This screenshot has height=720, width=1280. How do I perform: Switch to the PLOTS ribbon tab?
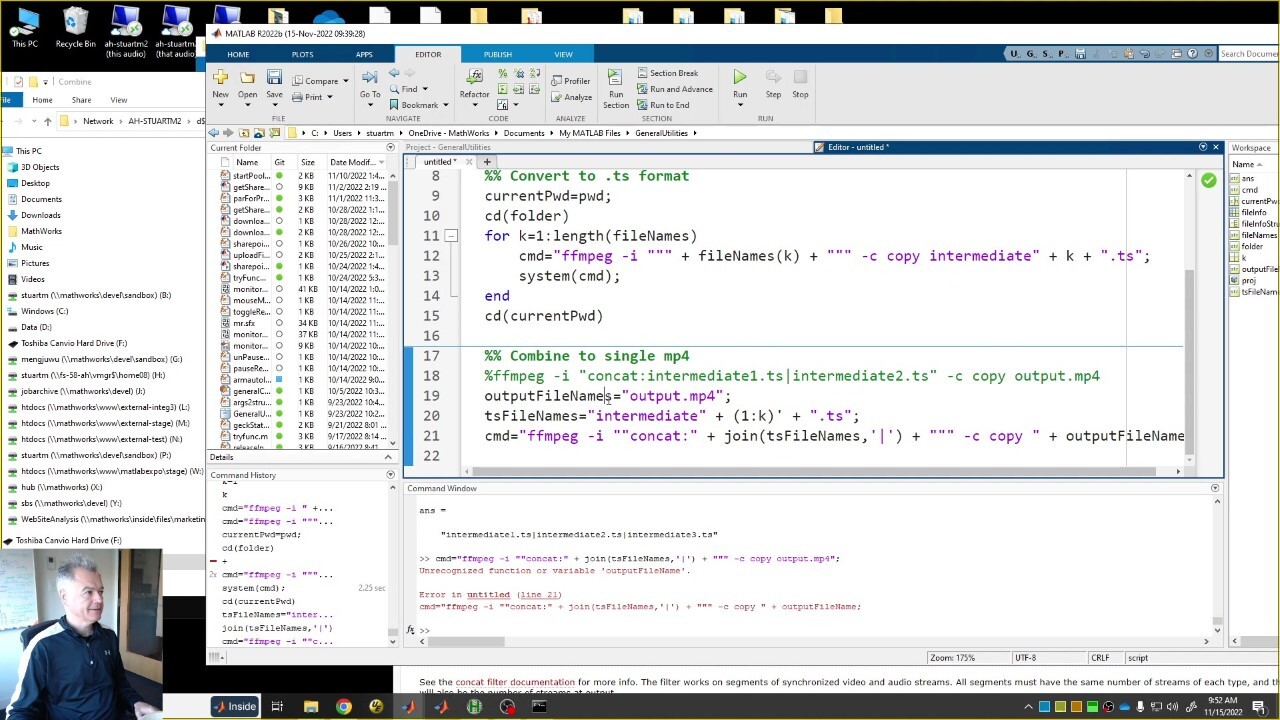coord(302,54)
